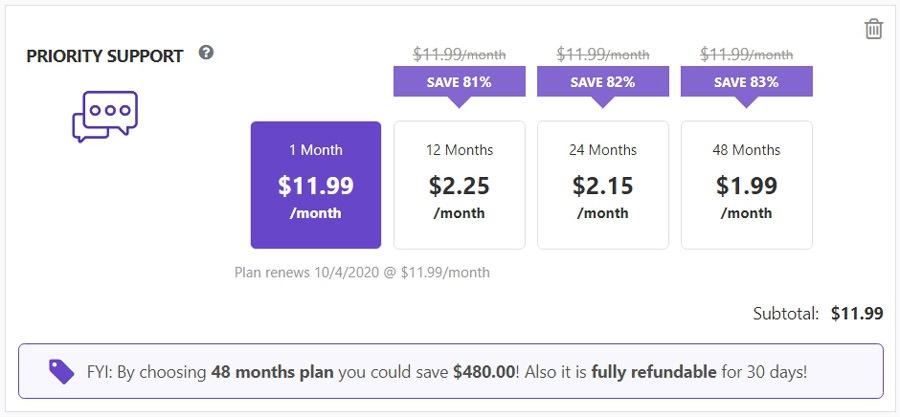The image size is (900, 417).
Task: Select the 48 Months plan card
Action: pyautogui.click(x=747, y=185)
